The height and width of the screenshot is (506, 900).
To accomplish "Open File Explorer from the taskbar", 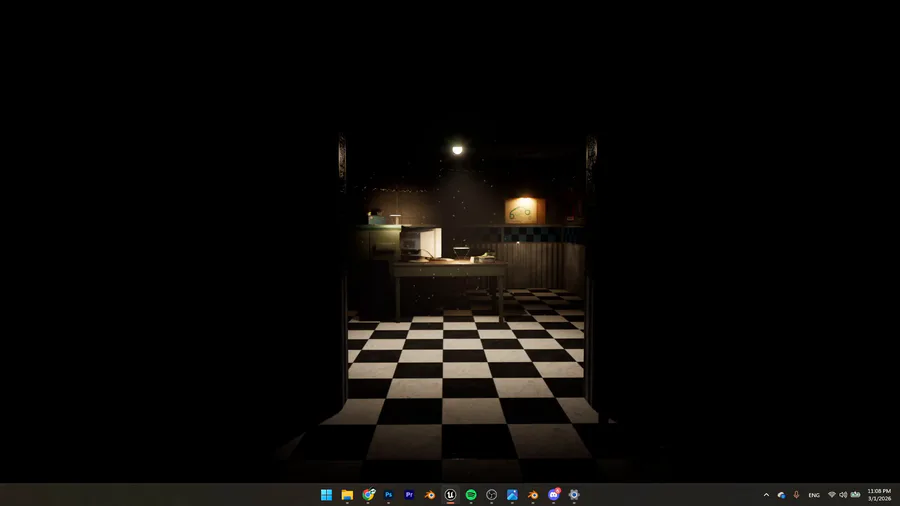I will pos(347,495).
